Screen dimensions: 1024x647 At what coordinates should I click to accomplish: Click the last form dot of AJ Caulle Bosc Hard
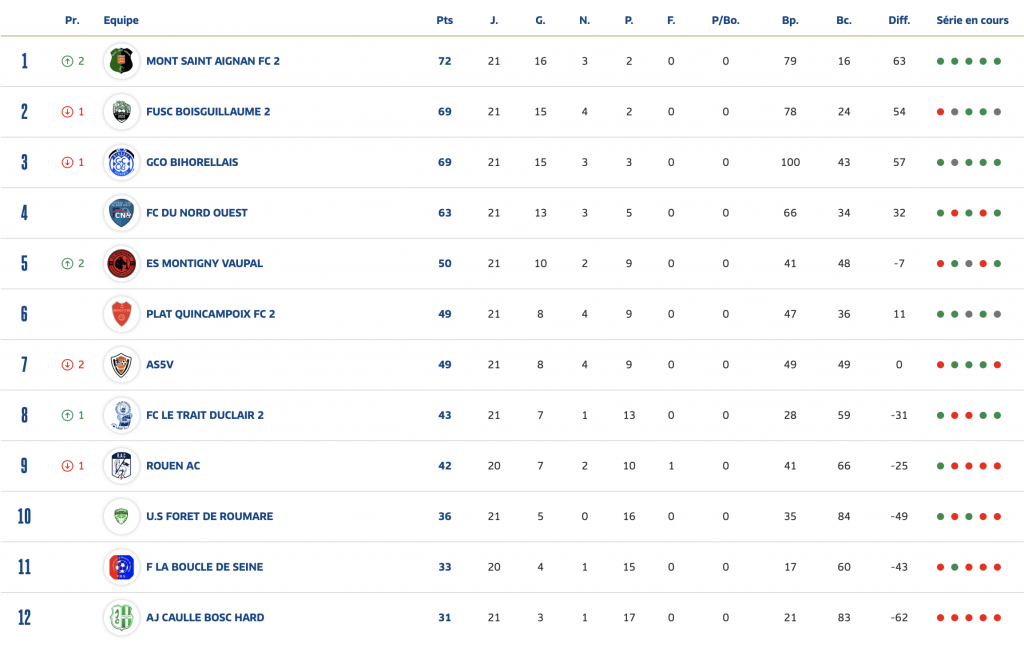[x=997, y=618]
